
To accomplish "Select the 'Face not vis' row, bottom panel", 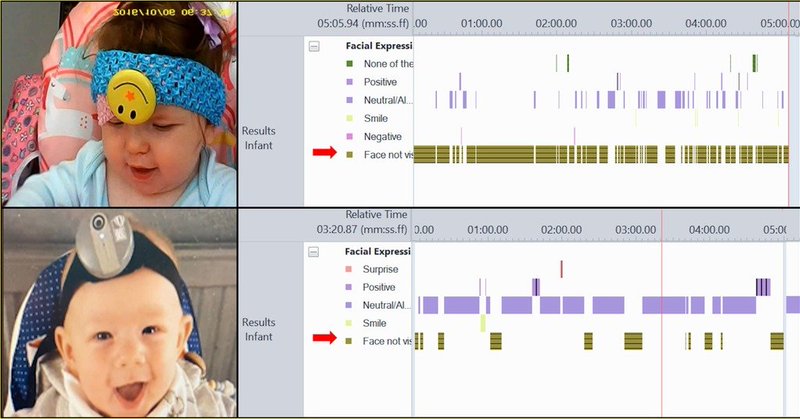I will pos(387,341).
